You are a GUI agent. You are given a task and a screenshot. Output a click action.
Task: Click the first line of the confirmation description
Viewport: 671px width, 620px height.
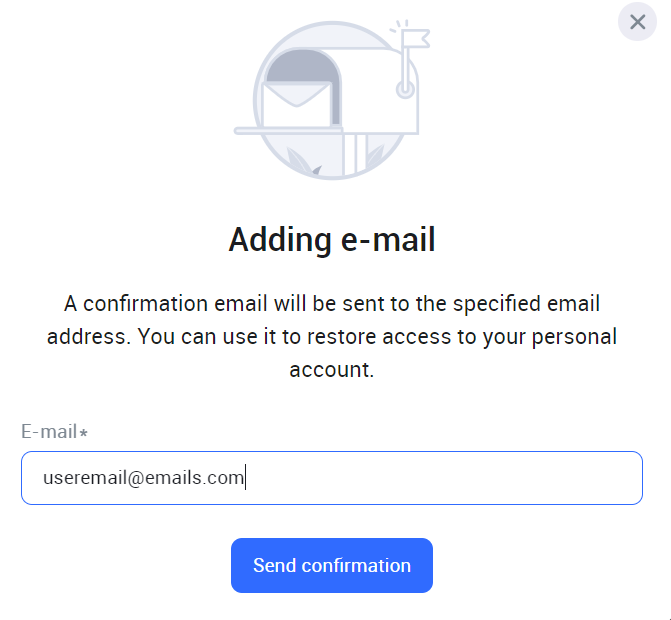(x=332, y=302)
